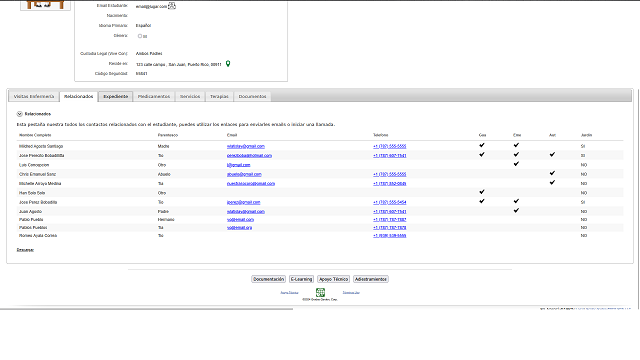Select the Romeo Ayala Correa name cell

38,236
